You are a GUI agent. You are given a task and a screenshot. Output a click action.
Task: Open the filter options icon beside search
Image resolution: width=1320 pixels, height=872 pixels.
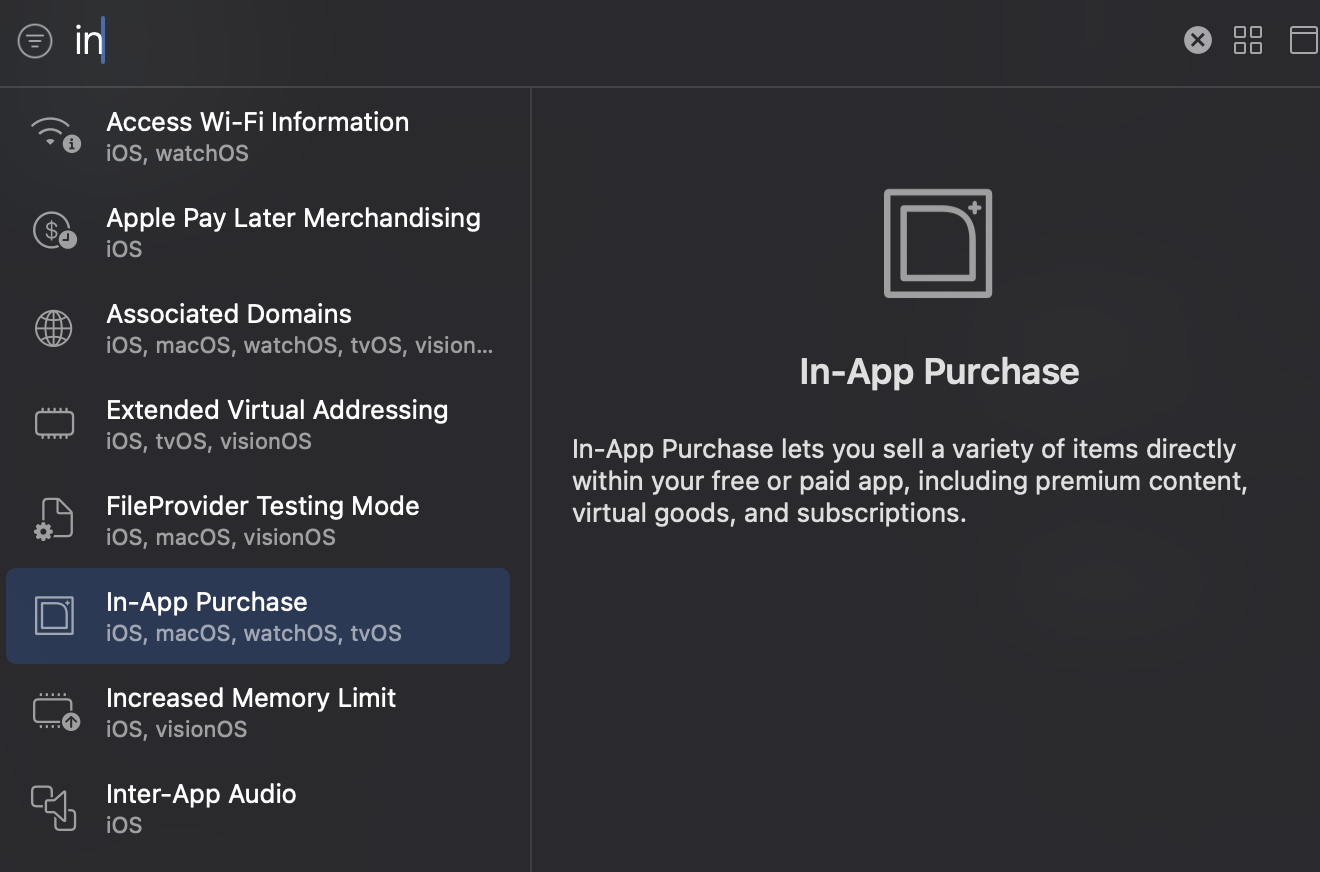point(35,41)
